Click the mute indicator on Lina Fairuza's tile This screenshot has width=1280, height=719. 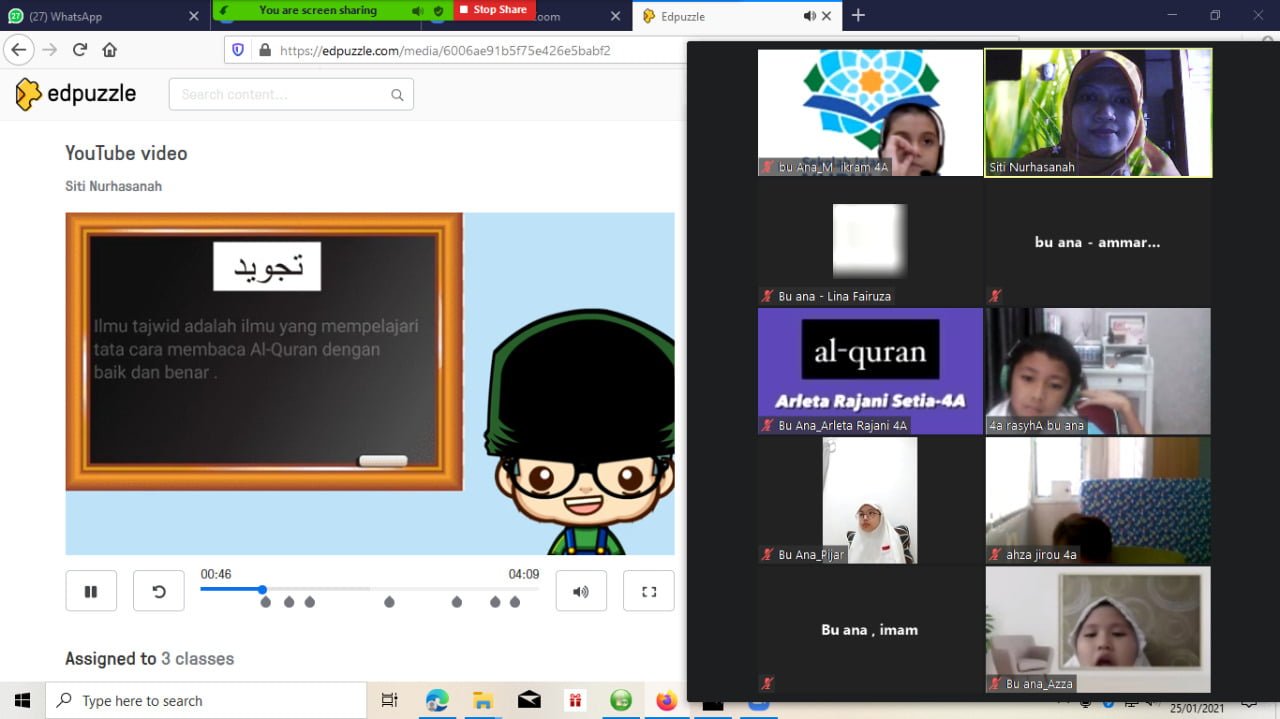(x=765, y=296)
